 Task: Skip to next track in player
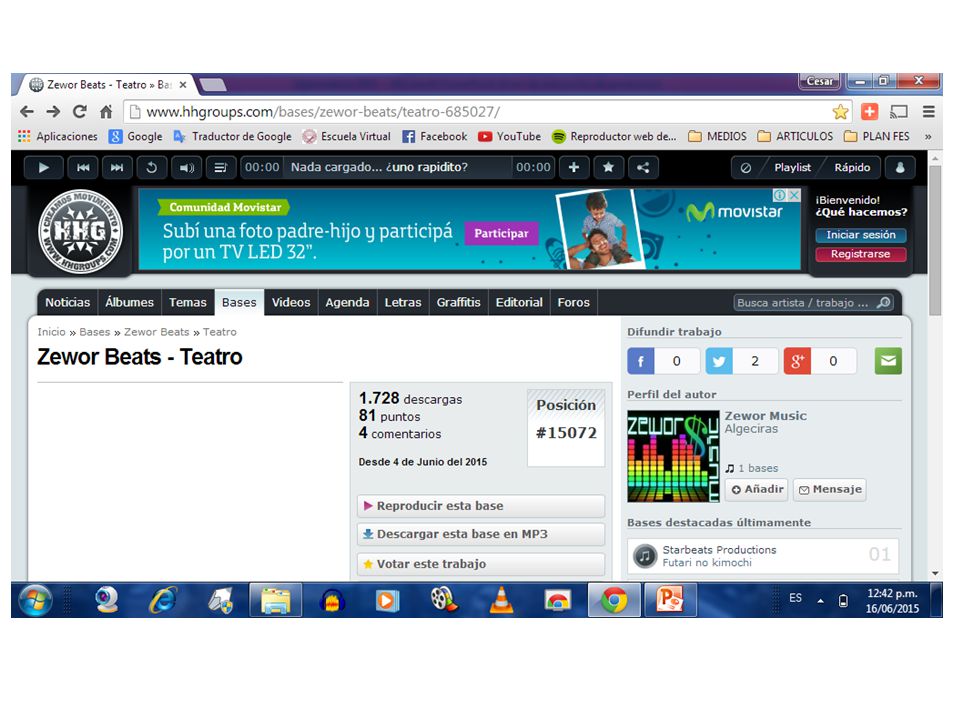117,167
